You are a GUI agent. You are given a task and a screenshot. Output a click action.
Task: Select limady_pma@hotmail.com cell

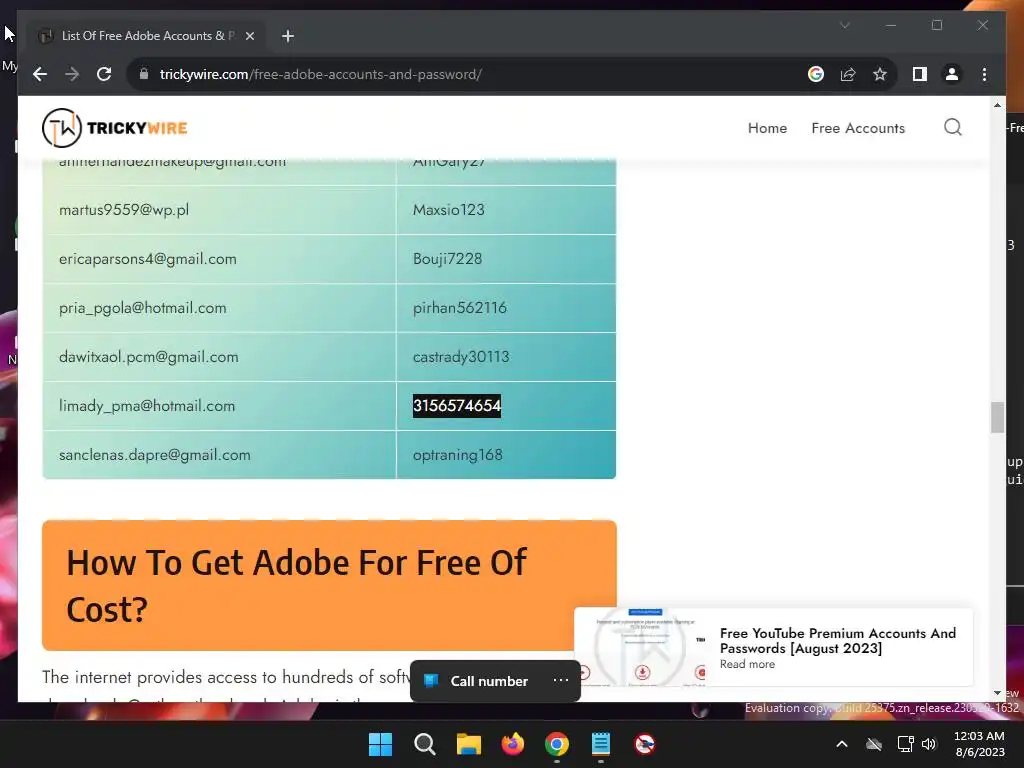pyautogui.click(x=219, y=406)
